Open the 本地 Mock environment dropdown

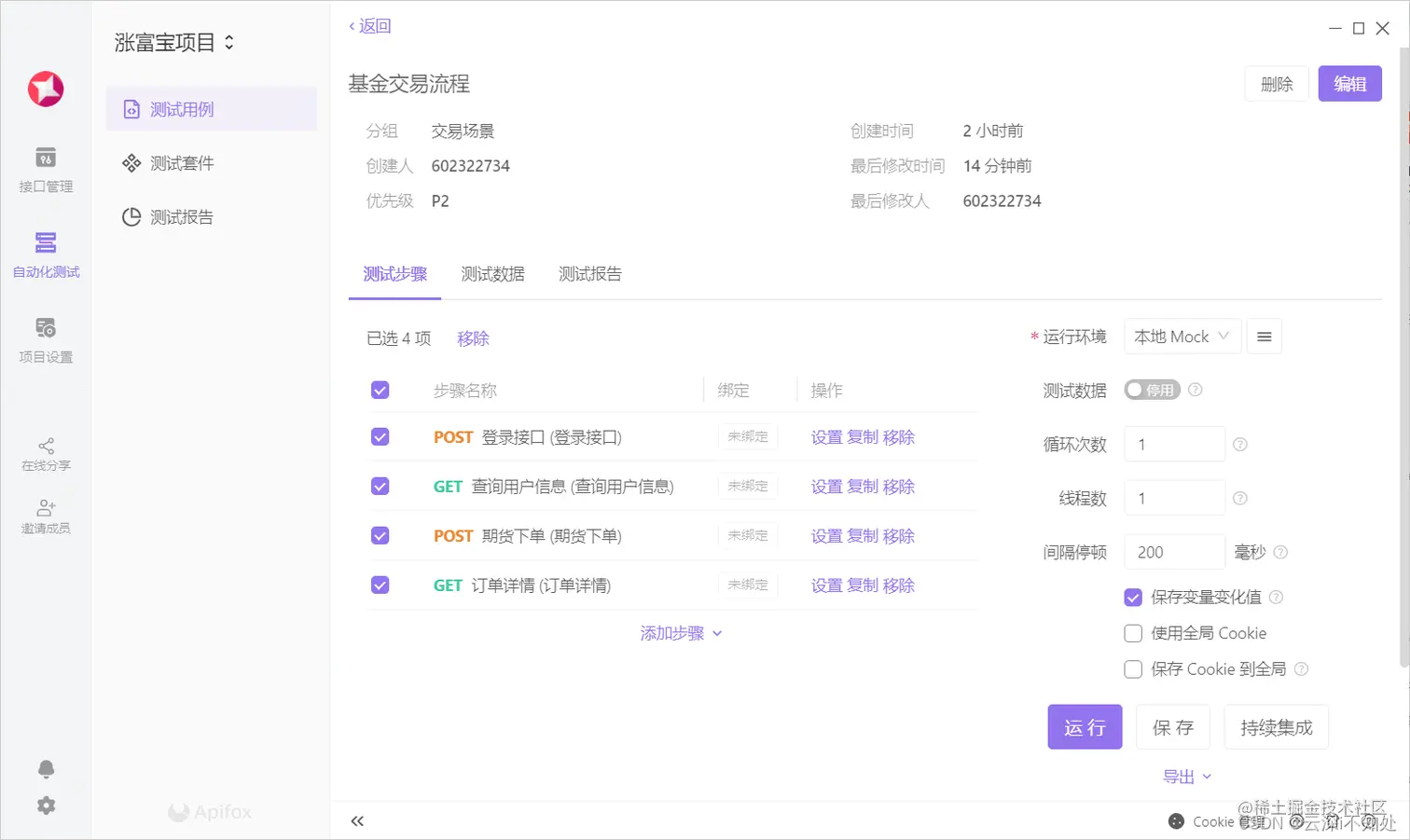click(x=1182, y=337)
